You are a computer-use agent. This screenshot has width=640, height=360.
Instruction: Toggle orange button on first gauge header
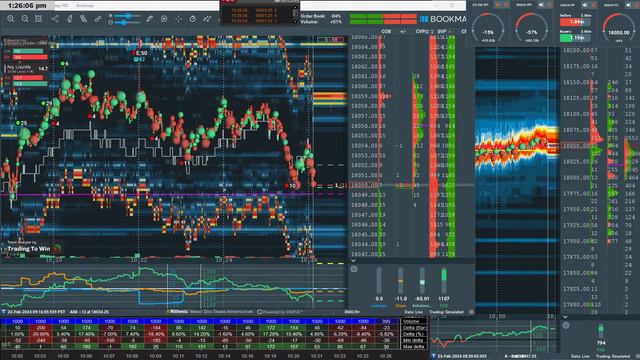498,5
